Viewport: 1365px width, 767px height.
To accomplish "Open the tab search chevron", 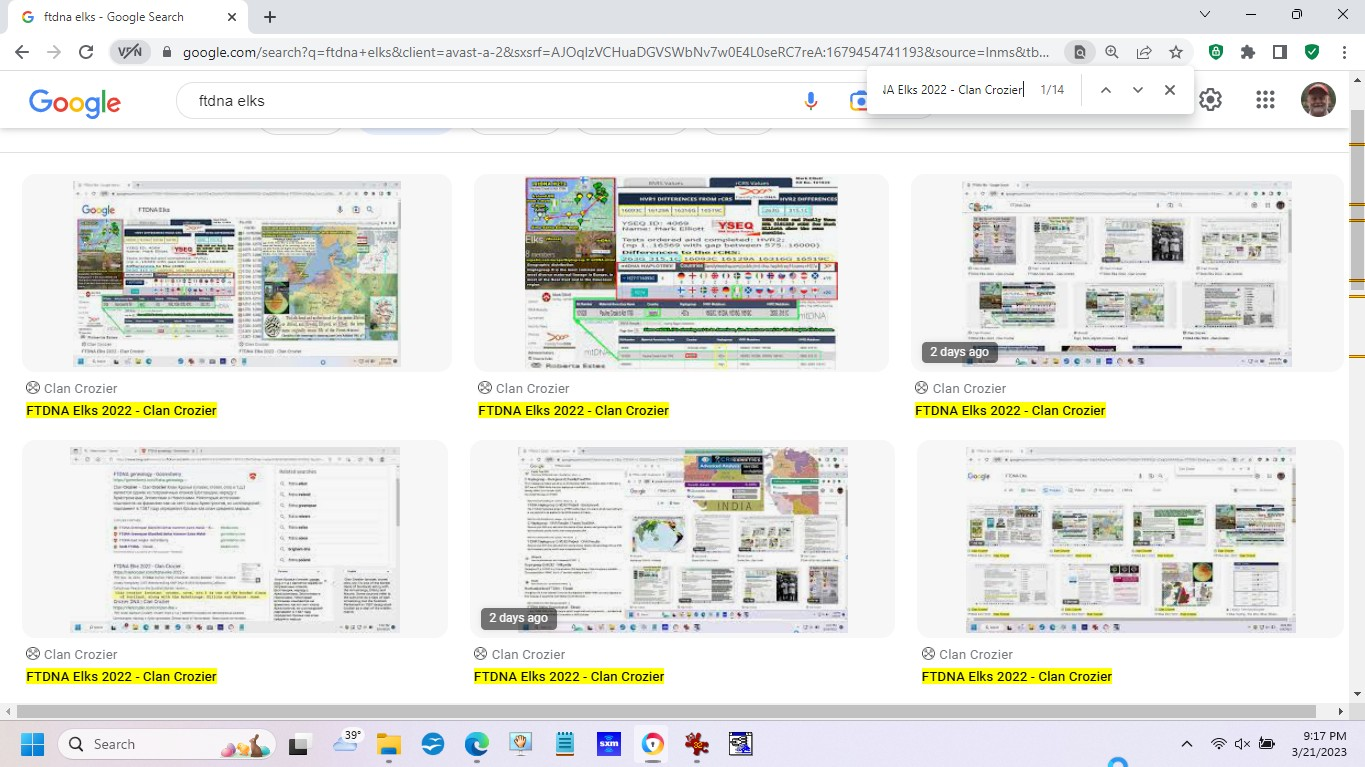I will pyautogui.click(x=1204, y=15).
